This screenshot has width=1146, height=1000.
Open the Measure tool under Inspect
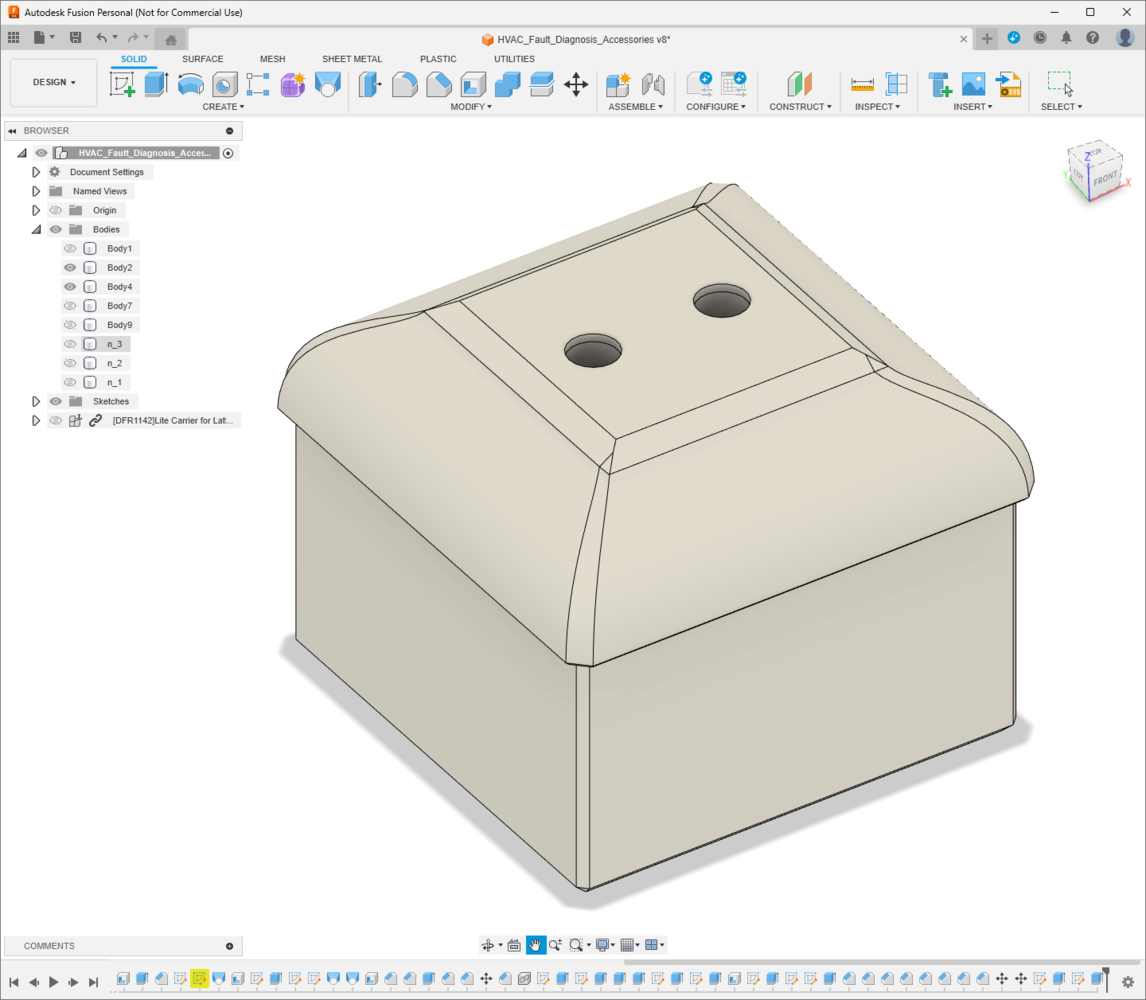(x=862, y=84)
